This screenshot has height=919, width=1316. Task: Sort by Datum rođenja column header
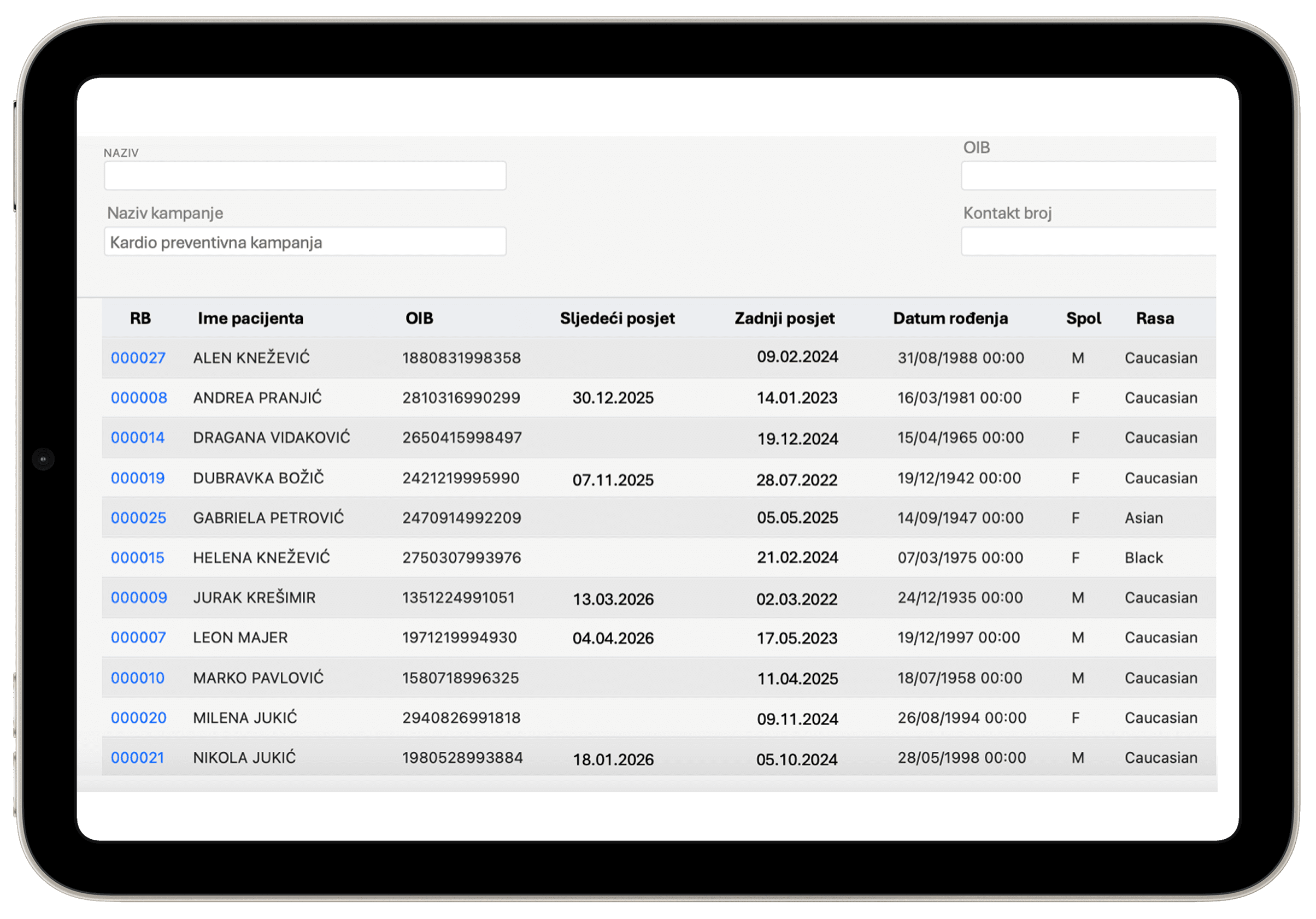950,319
